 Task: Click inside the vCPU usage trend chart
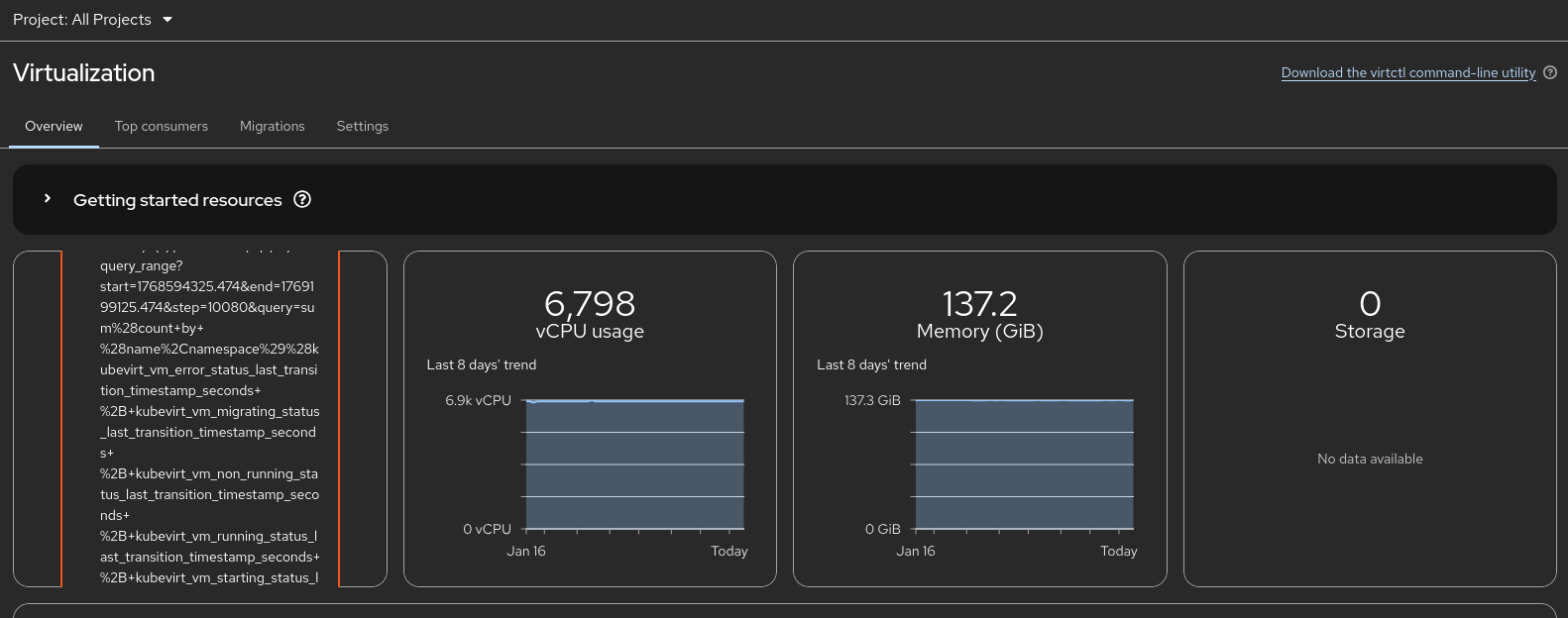point(634,464)
